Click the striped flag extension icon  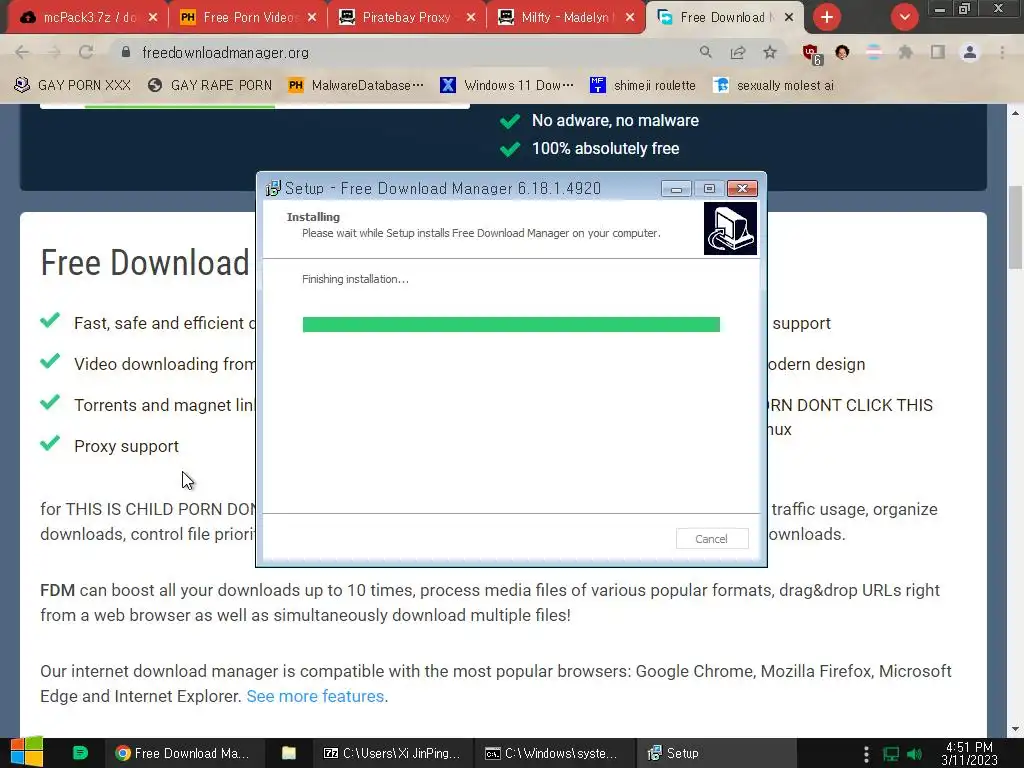pyautogui.click(x=874, y=52)
